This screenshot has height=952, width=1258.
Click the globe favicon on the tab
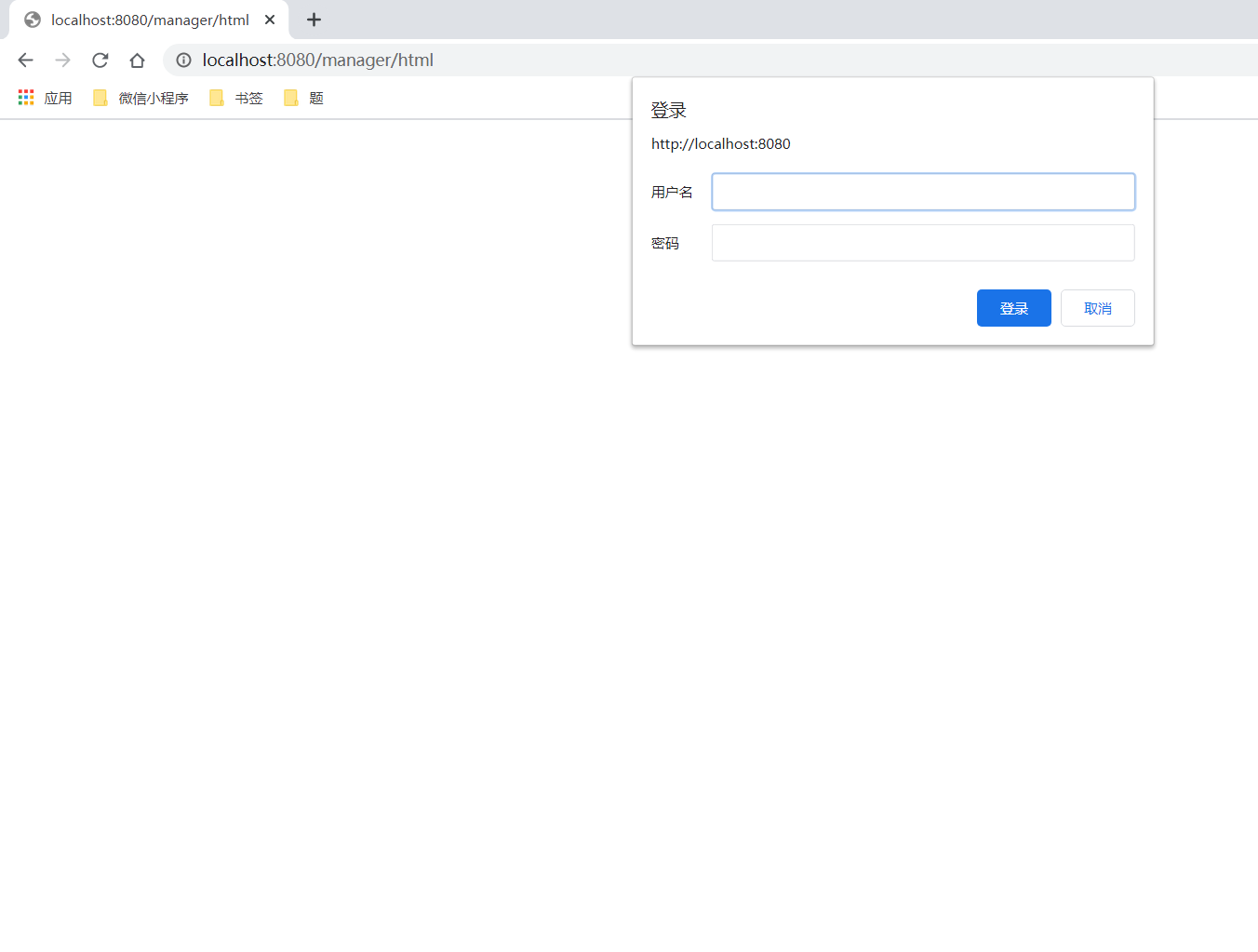click(33, 20)
